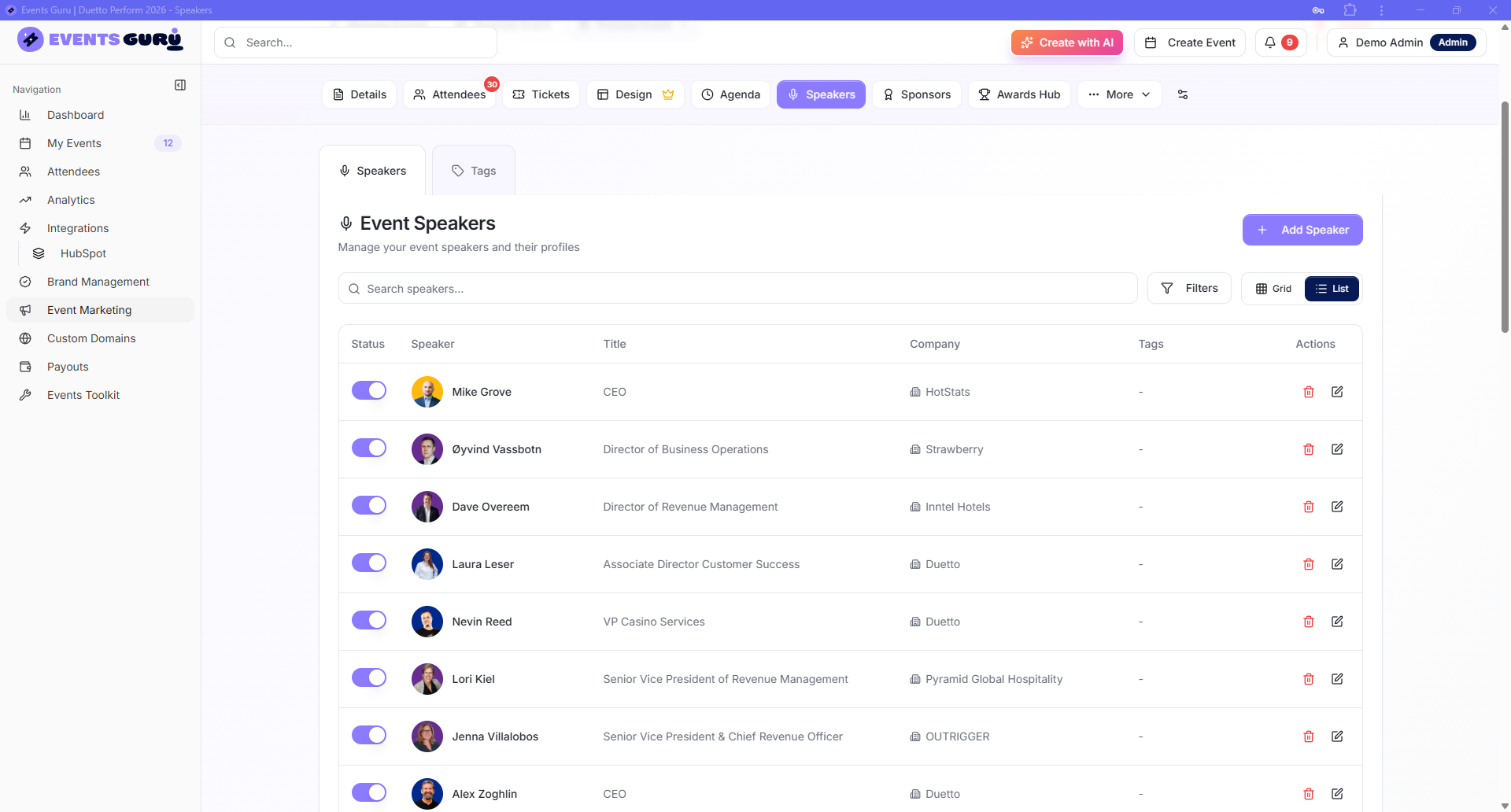1511x812 pixels.
Task: Click the page vertical scrollbar
Action: coord(1505,216)
